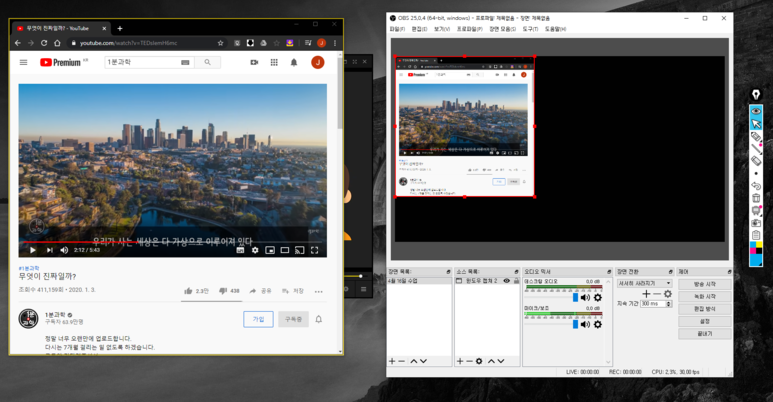Select the YouTube browser tab
This screenshot has width=773, height=402.
[61, 29]
